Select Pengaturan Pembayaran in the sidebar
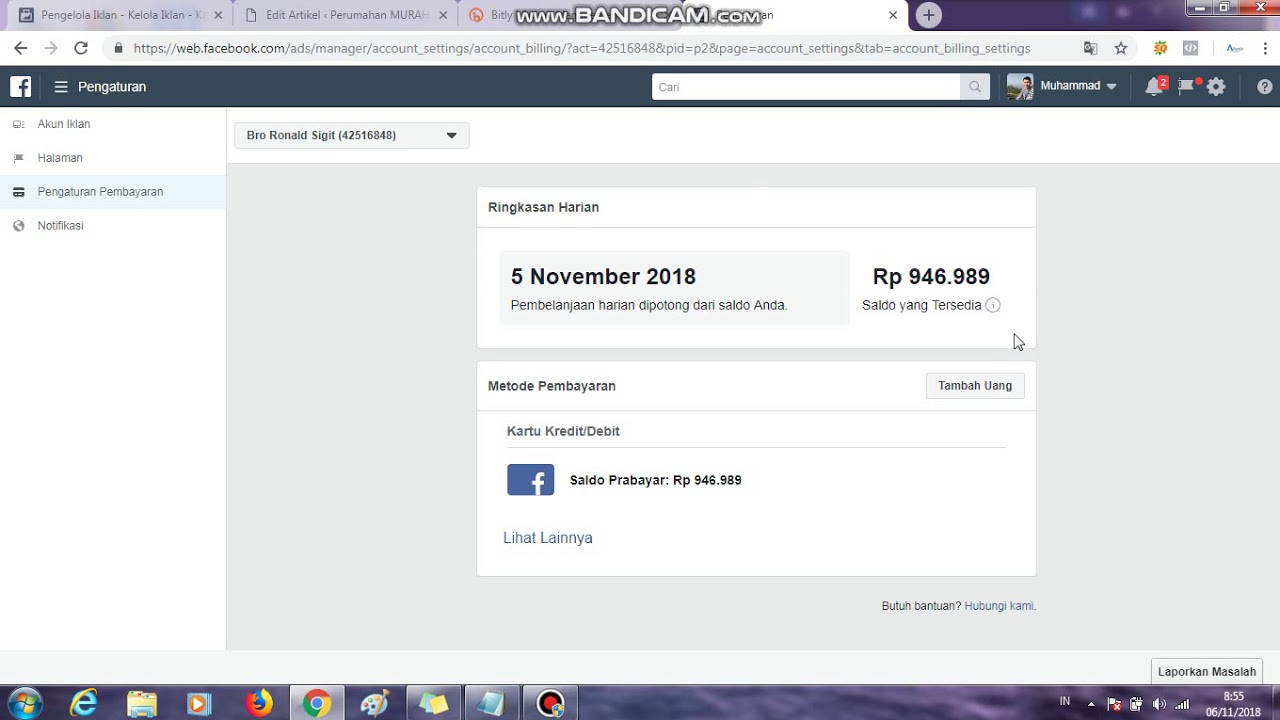This screenshot has height=720, width=1280. click(x=100, y=192)
